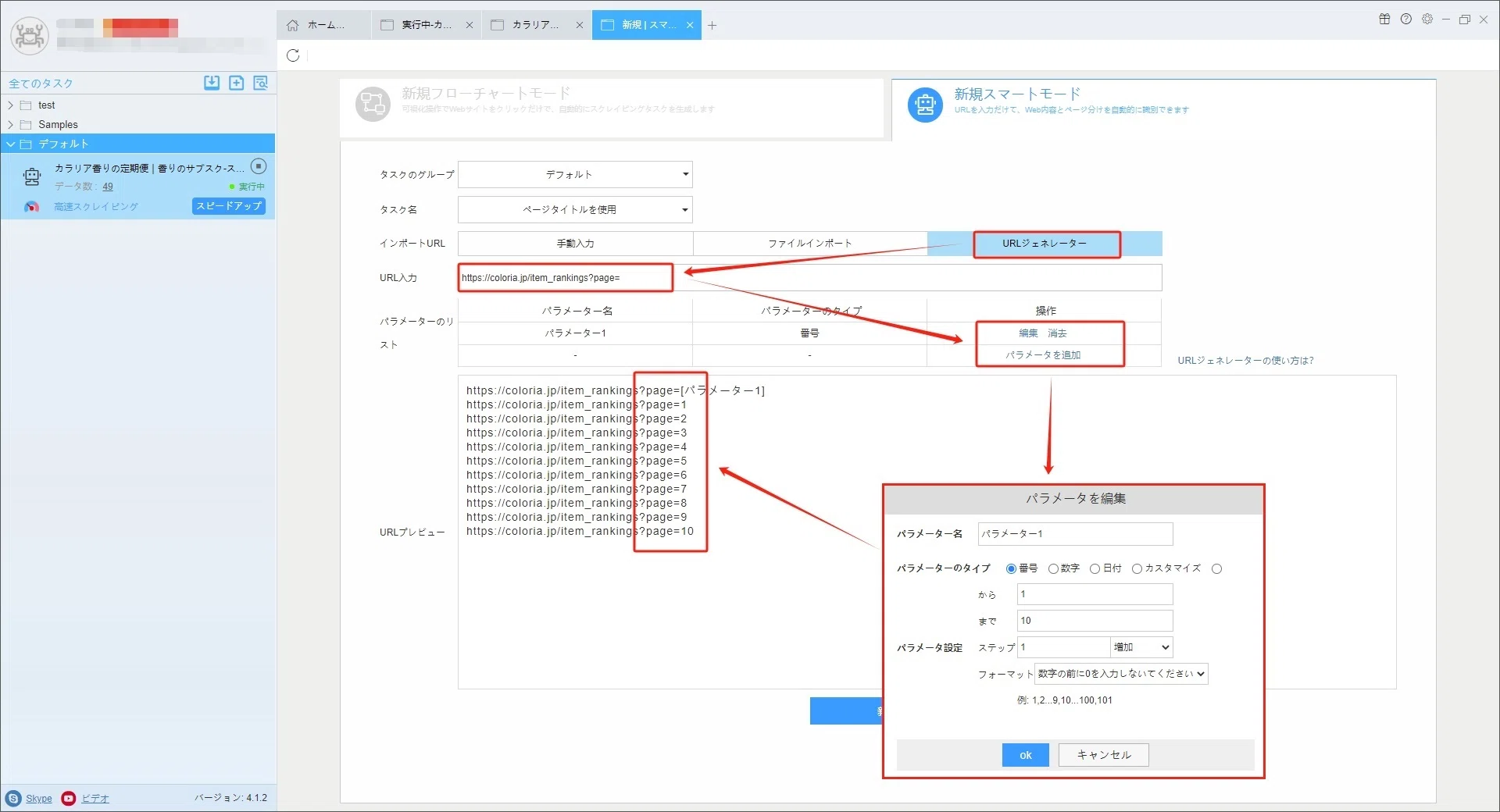Click the speed gauge icon beside 高速スクレイピング
1500x812 pixels.
click(31, 207)
